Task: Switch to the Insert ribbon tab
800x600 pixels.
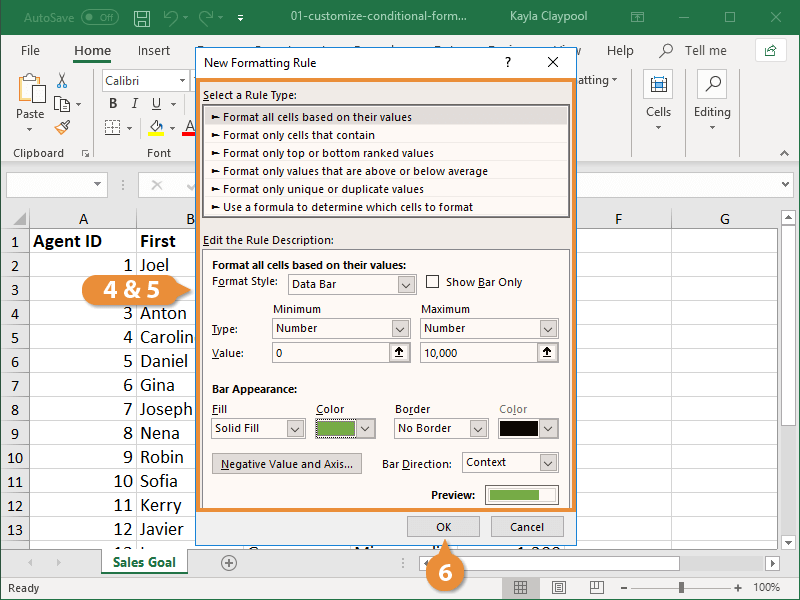Action: tap(154, 50)
